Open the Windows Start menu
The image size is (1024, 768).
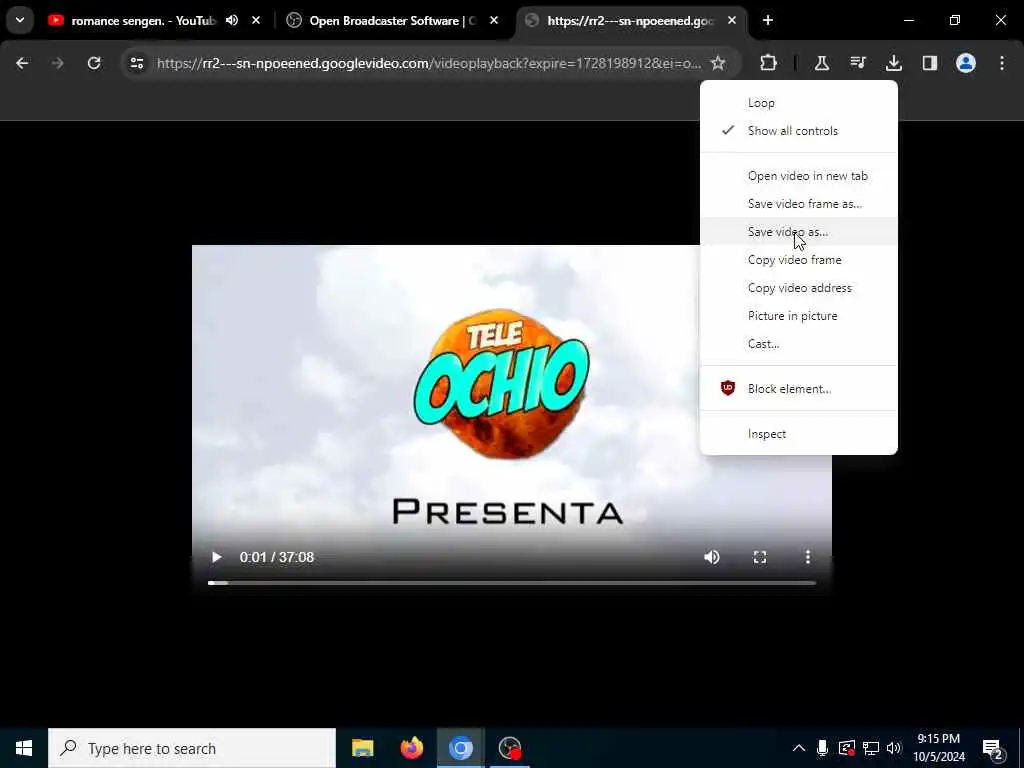point(24,748)
